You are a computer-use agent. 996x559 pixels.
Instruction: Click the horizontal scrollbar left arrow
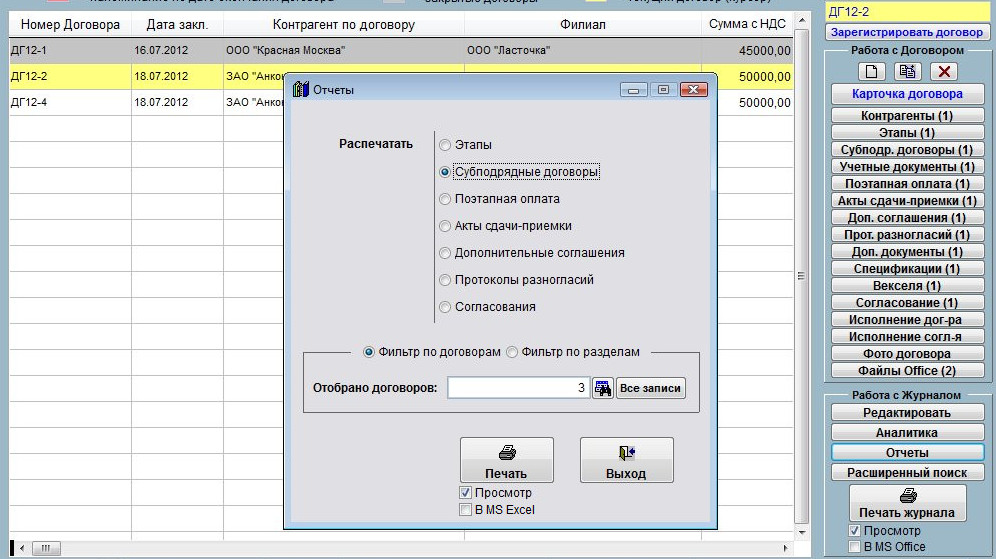(22, 548)
